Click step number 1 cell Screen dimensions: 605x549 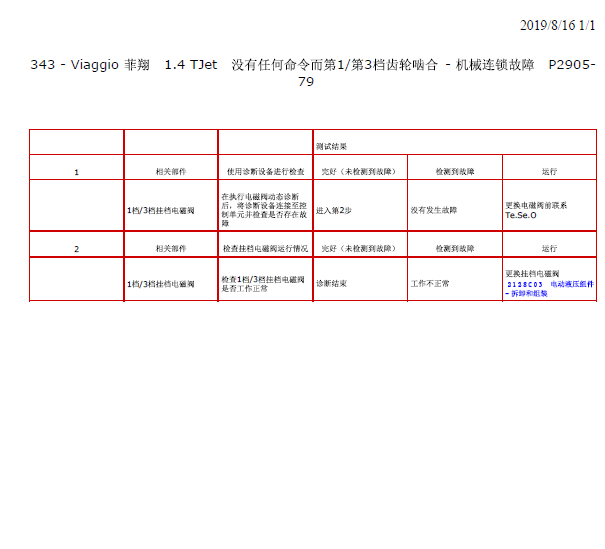[76, 167]
